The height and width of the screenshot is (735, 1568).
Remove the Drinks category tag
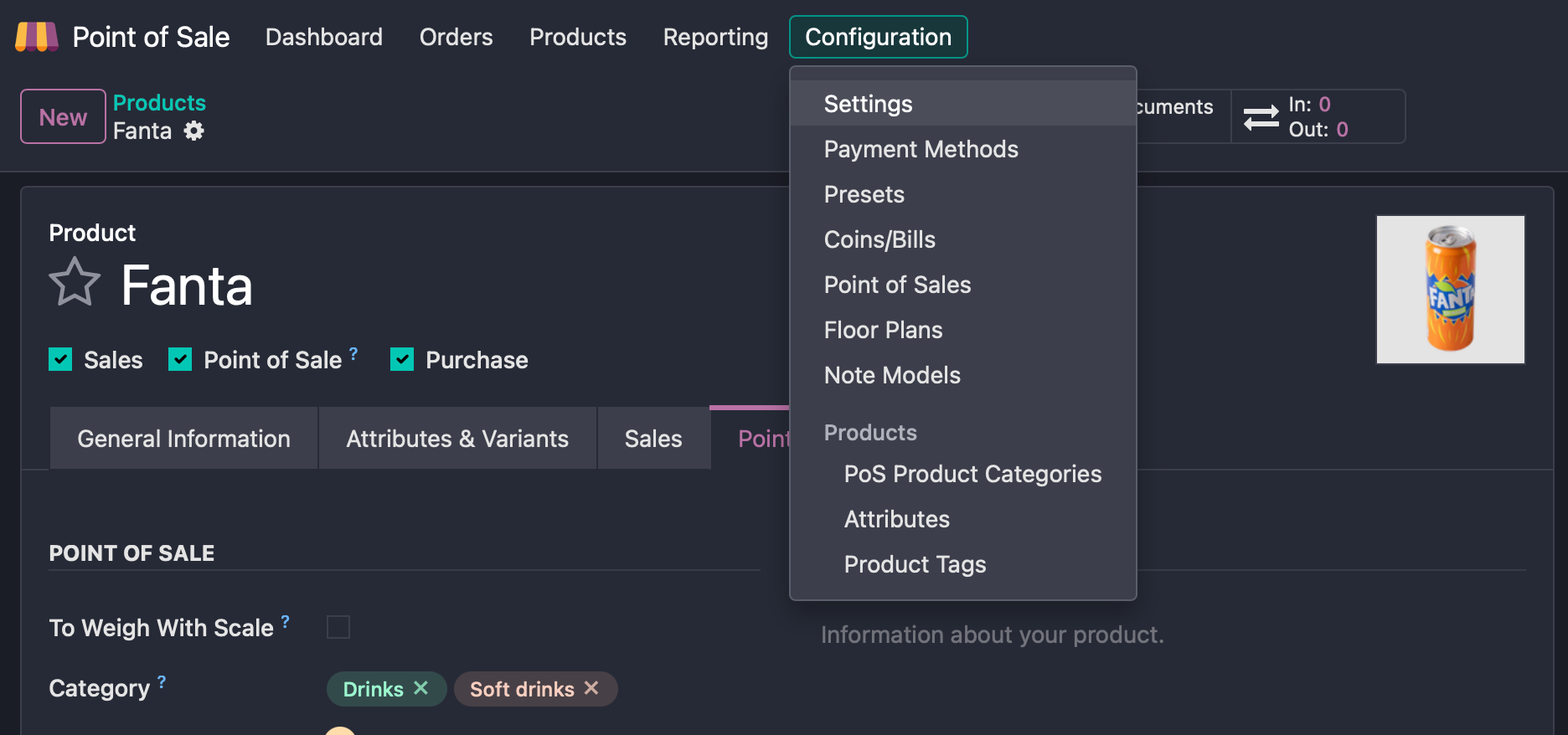(421, 688)
